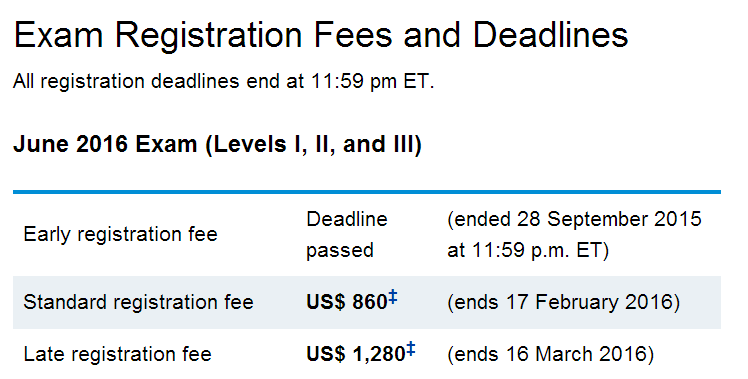Click Levels I, II, and III in subheading
Screen dimensions: 748x379
[x=313, y=145]
